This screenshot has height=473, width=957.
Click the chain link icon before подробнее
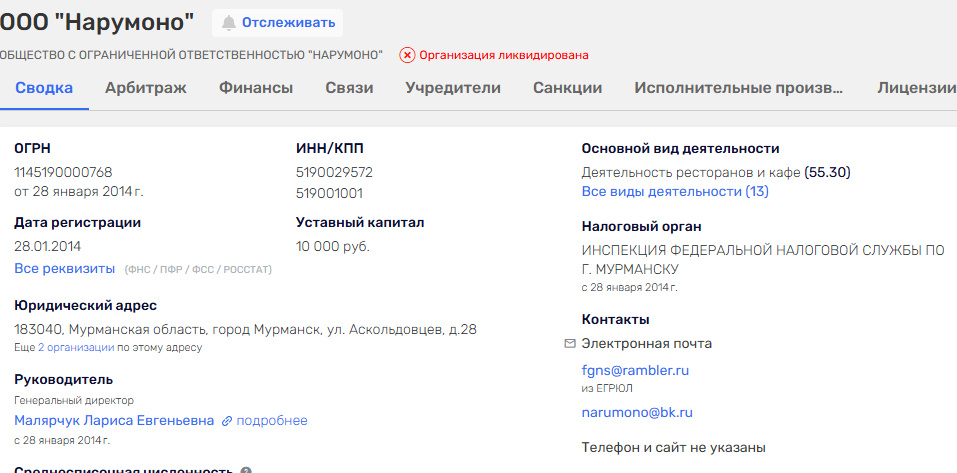point(226,421)
